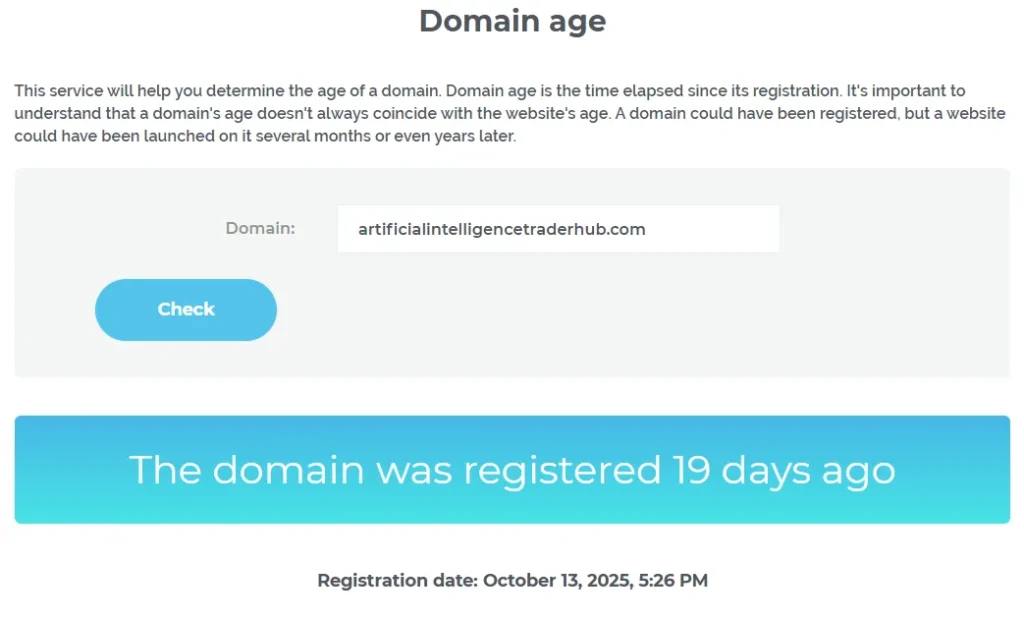Click the "Domain:" field label
This screenshot has height=620, width=1024.
(260, 228)
